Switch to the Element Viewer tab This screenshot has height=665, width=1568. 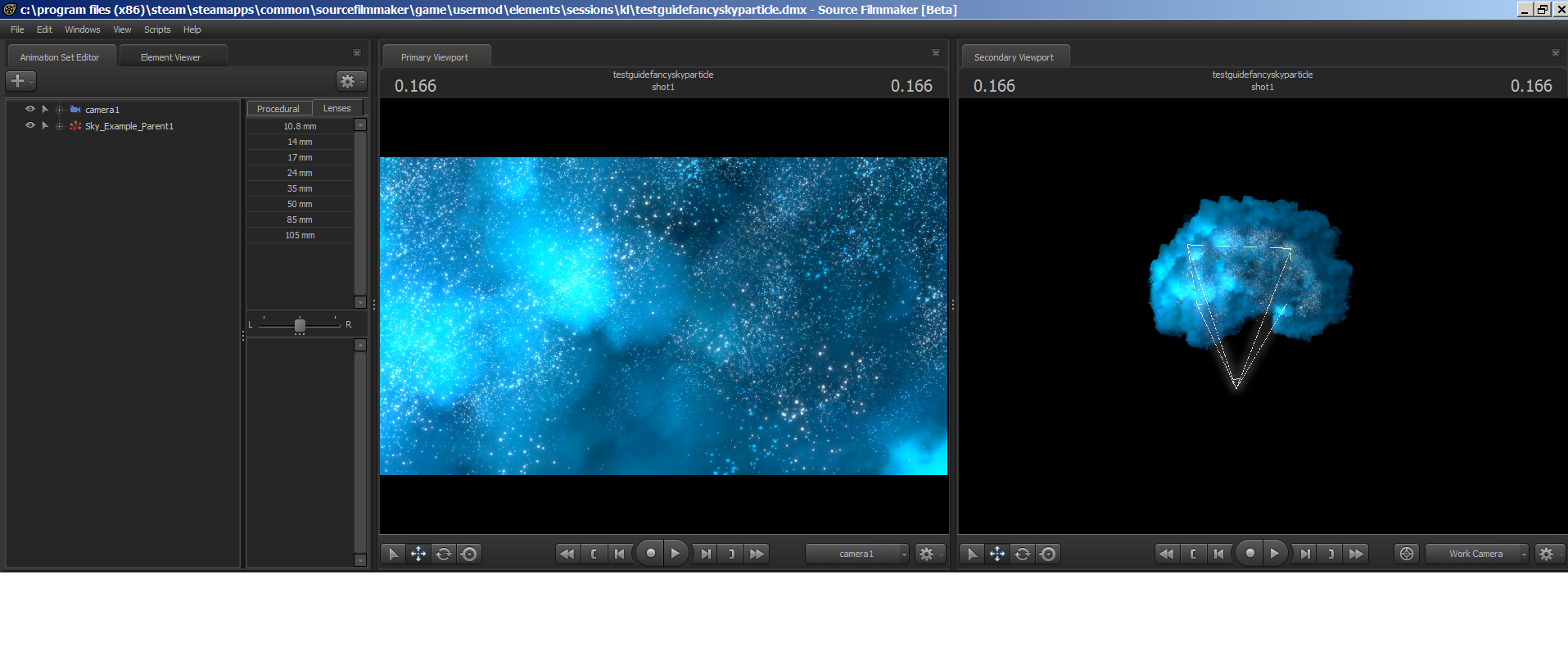point(170,57)
